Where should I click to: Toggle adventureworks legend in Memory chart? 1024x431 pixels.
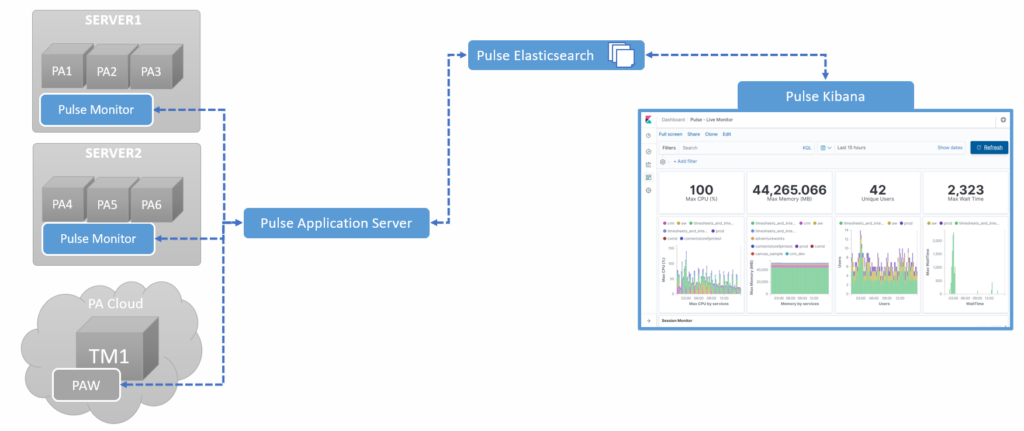coord(769,238)
